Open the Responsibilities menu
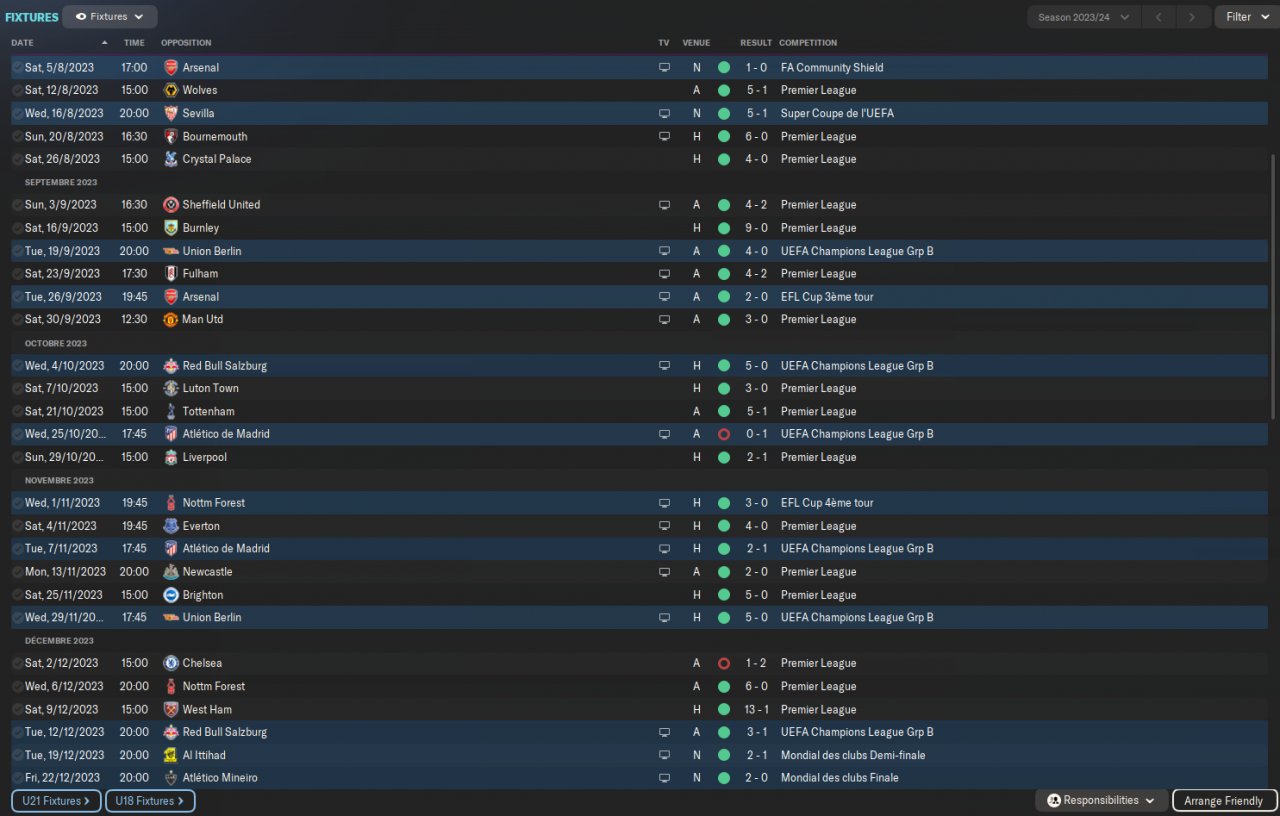The width and height of the screenshot is (1280, 816). pyautogui.click(x=1101, y=801)
